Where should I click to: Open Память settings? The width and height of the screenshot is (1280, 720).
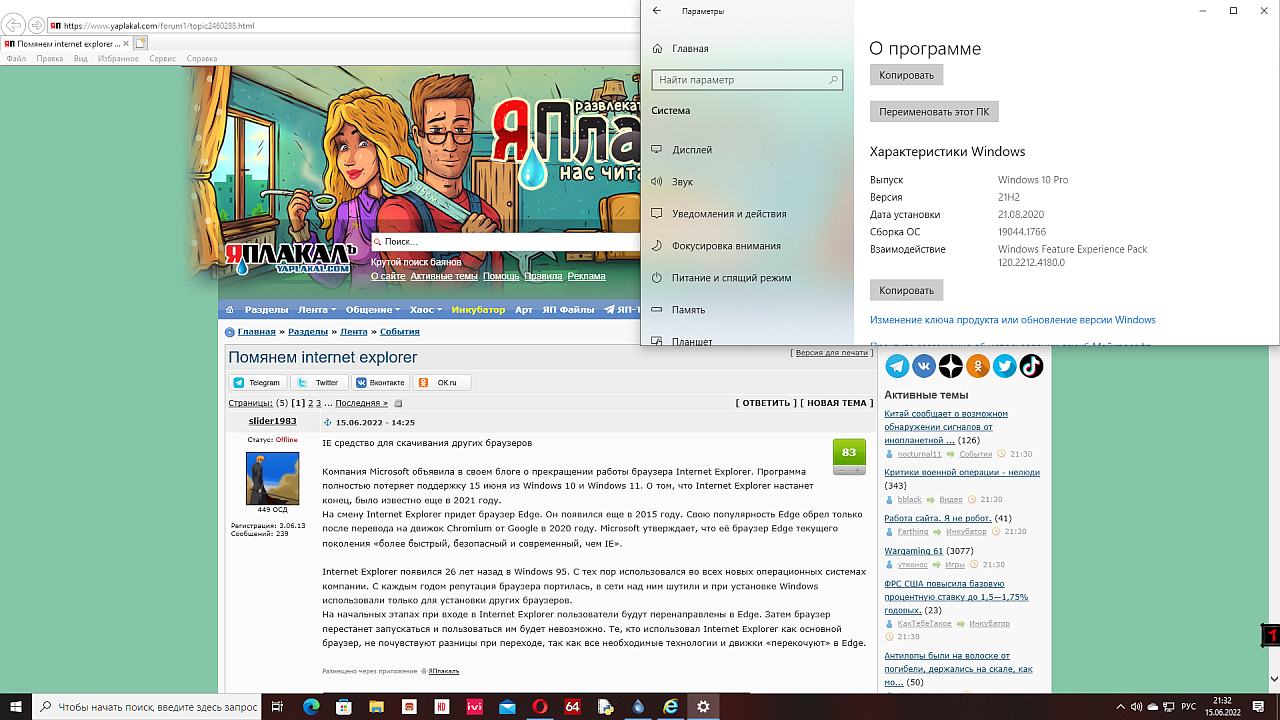688,310
